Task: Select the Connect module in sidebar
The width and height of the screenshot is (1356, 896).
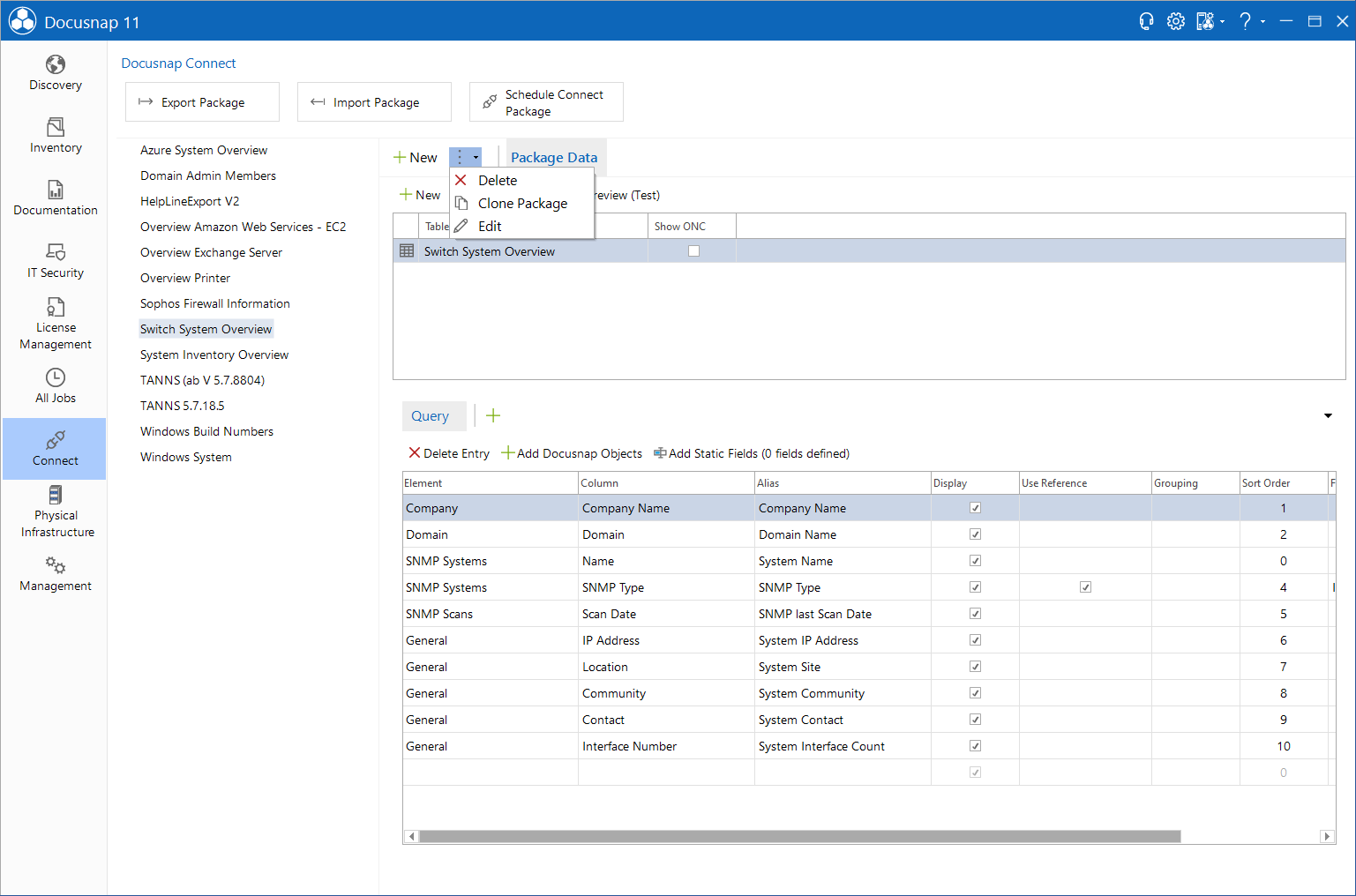Action: coord(55,449)
